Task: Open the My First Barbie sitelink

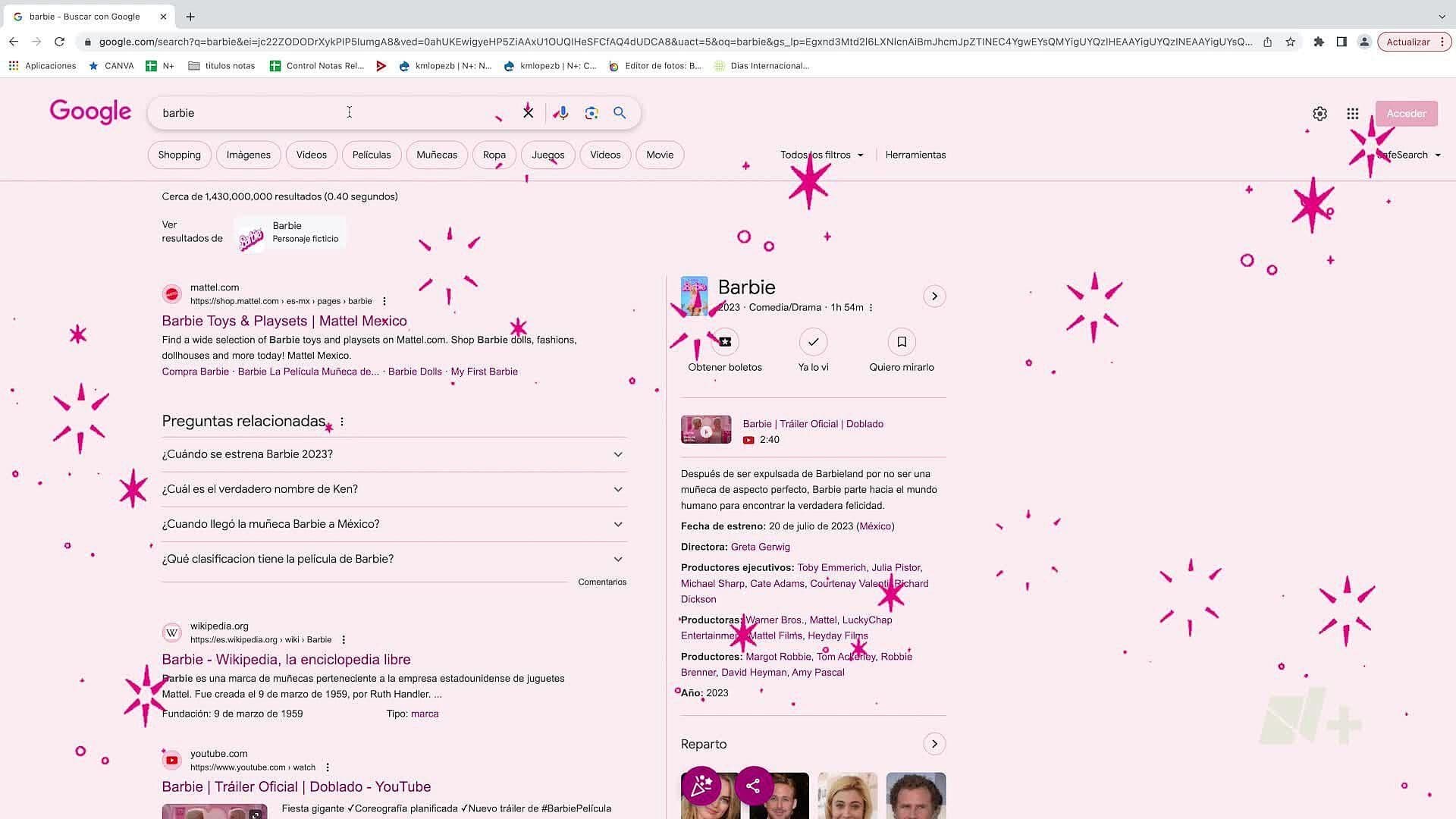Action: [x=485, y=372]
